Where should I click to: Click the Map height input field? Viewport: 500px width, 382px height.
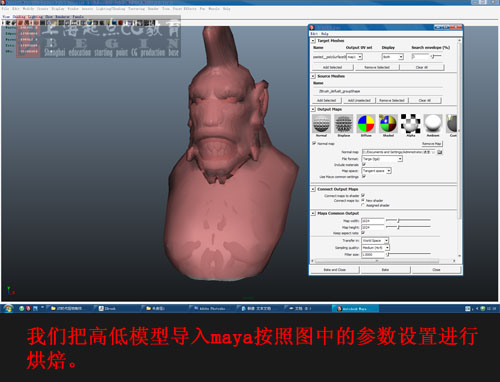click(x=373, y=227)
